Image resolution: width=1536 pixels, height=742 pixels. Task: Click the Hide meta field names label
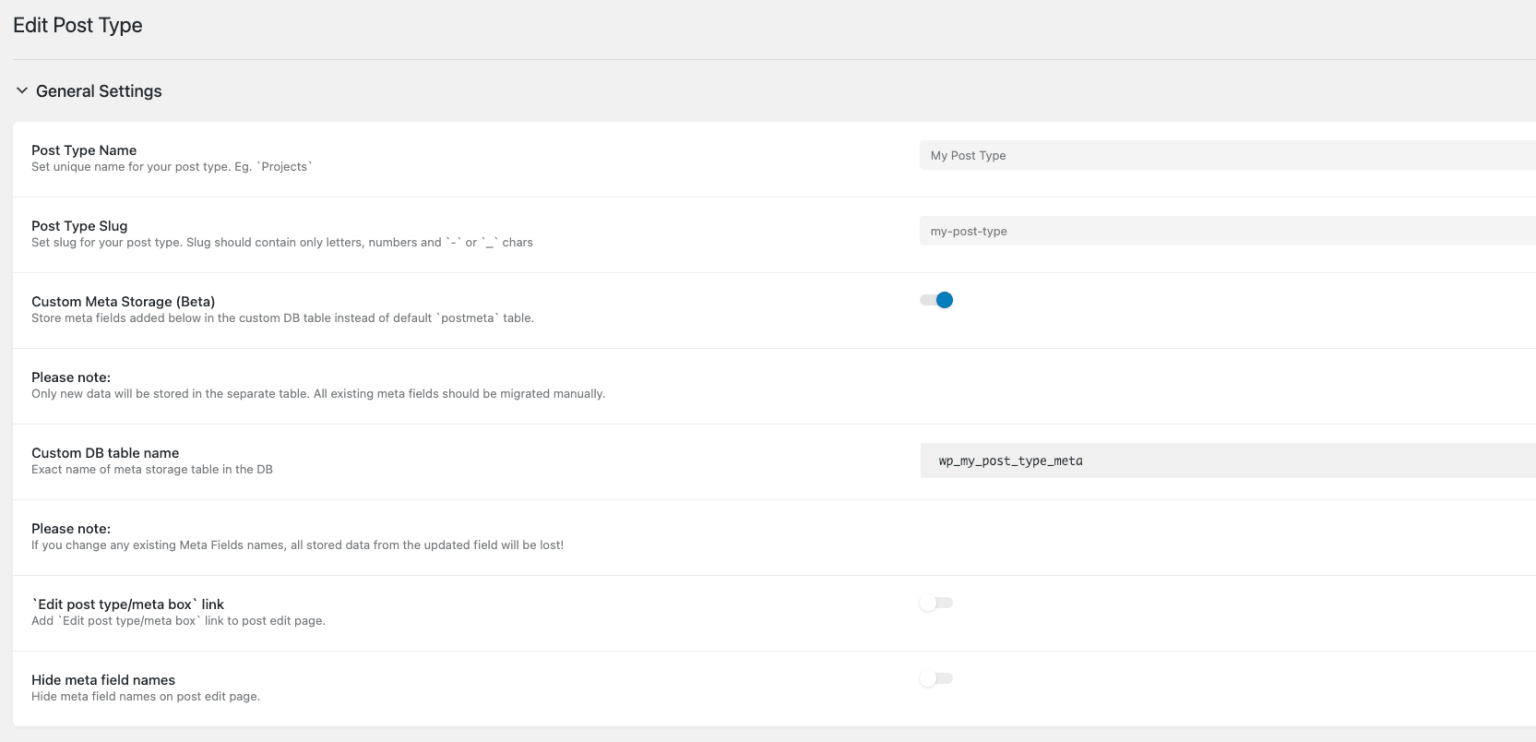tap(103, 680)
